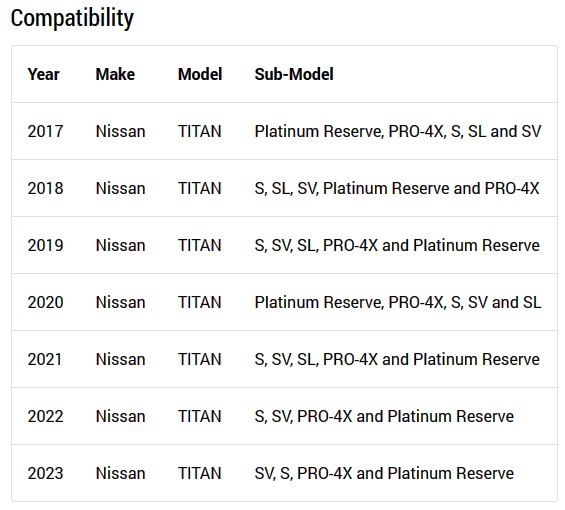
Task: Click the Year column header
Action: [43, 74]
